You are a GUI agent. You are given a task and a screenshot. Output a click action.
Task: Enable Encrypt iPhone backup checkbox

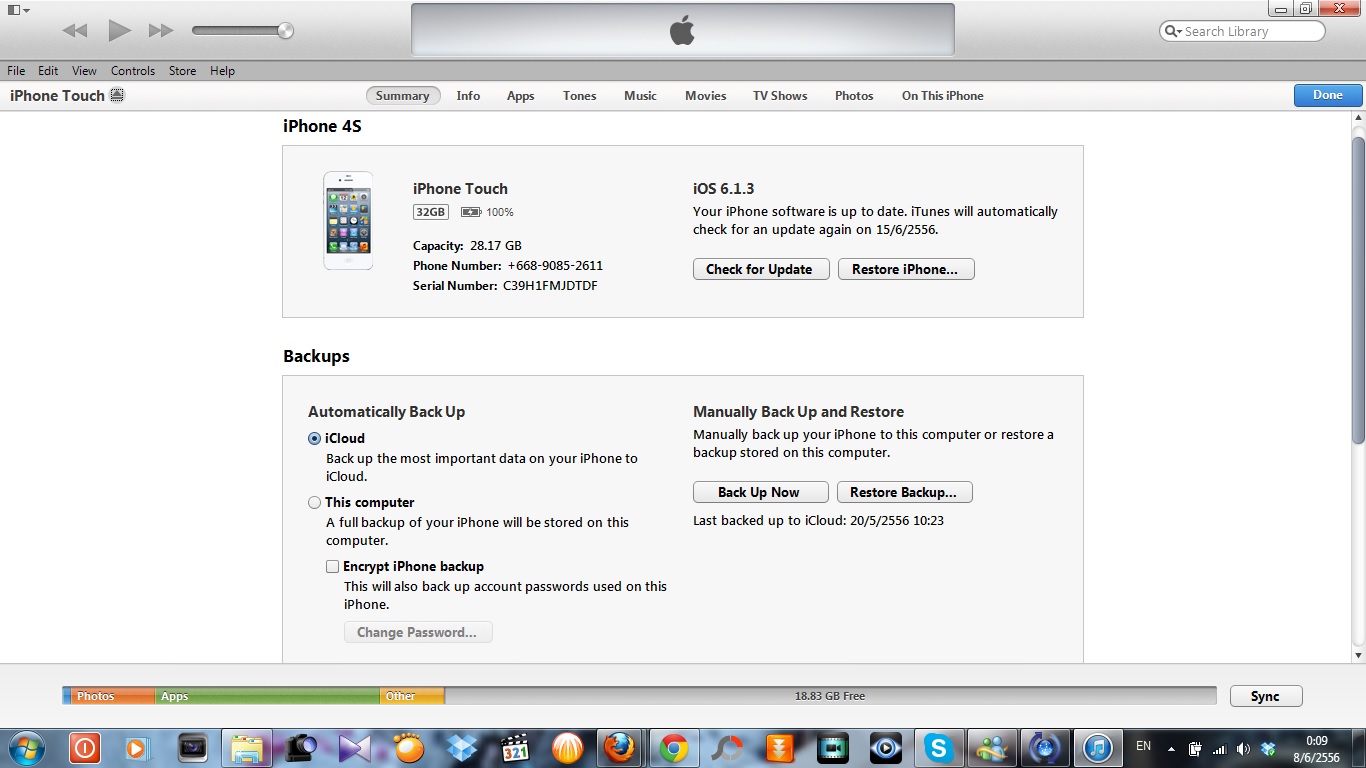pyautogui.click(x=333, y=566)
